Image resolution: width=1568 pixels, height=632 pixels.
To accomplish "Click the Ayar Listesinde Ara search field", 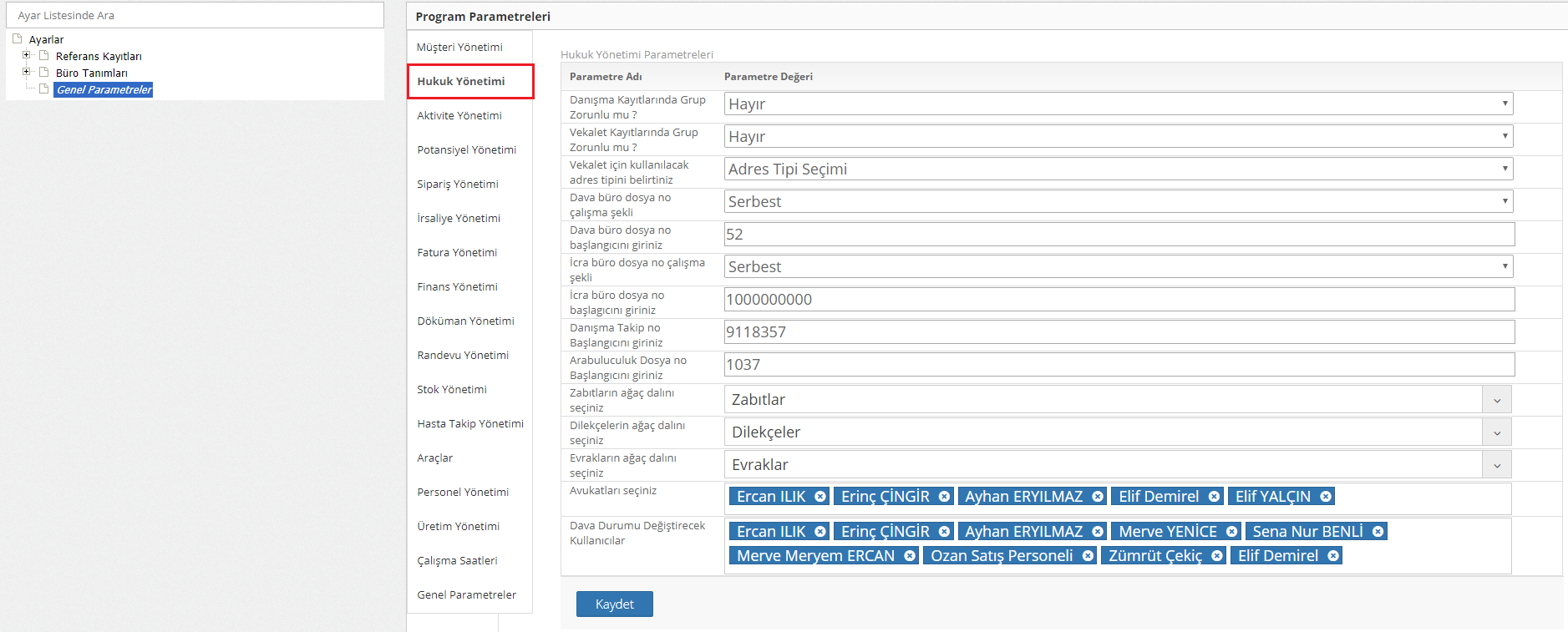I will (x=195, y=15).
